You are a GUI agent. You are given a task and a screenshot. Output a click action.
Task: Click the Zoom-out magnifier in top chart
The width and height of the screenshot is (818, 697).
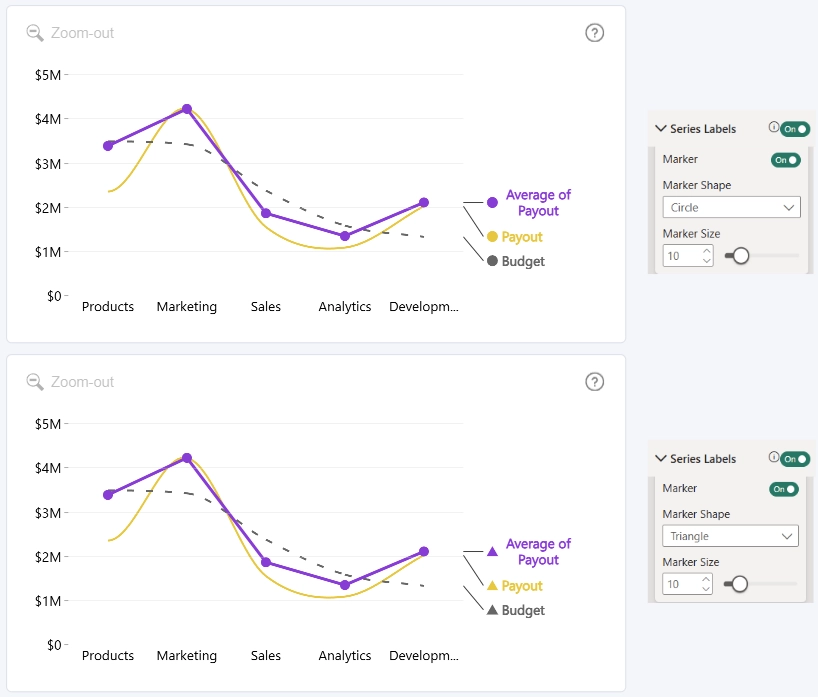pos(35,33)
